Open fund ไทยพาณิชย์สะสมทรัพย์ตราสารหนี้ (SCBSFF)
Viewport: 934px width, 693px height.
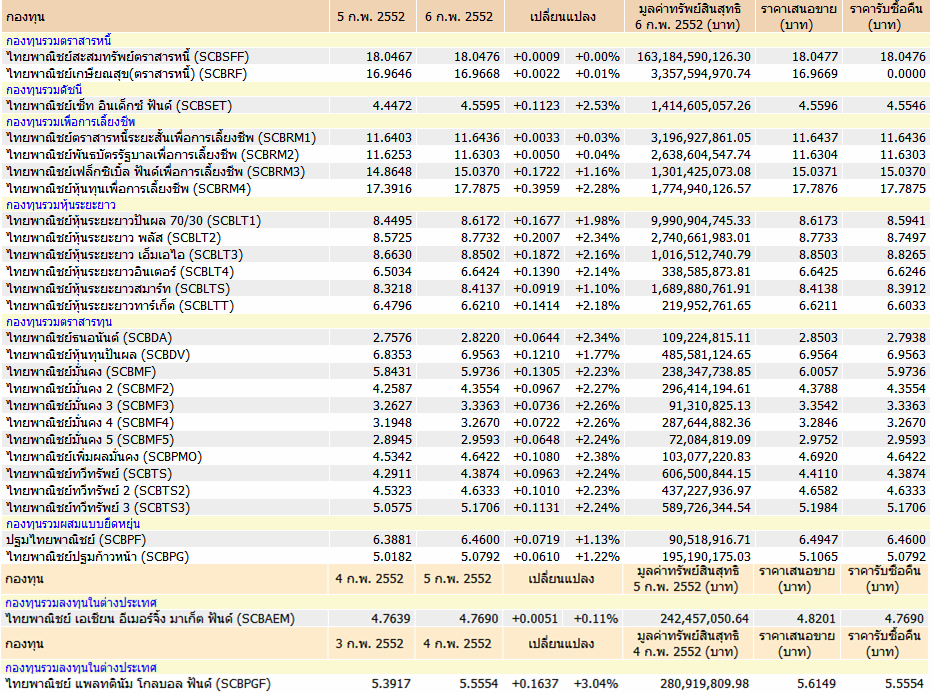tap(127, 57)
